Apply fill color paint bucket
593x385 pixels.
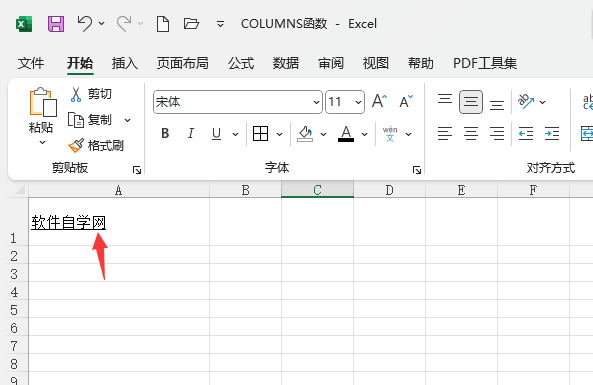tap(305, 134)
